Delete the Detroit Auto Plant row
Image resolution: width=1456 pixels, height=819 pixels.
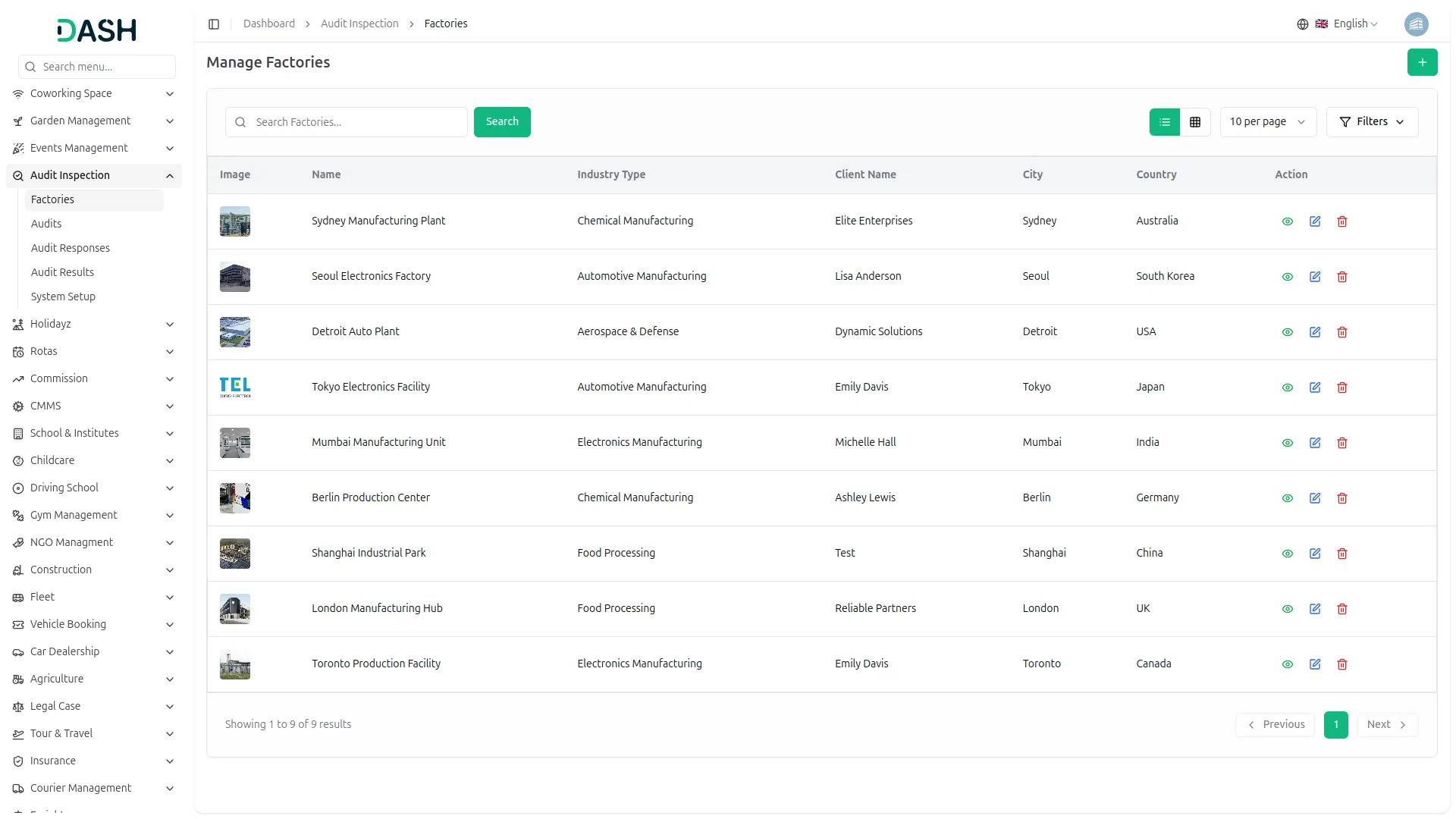tap(1341, 332)
